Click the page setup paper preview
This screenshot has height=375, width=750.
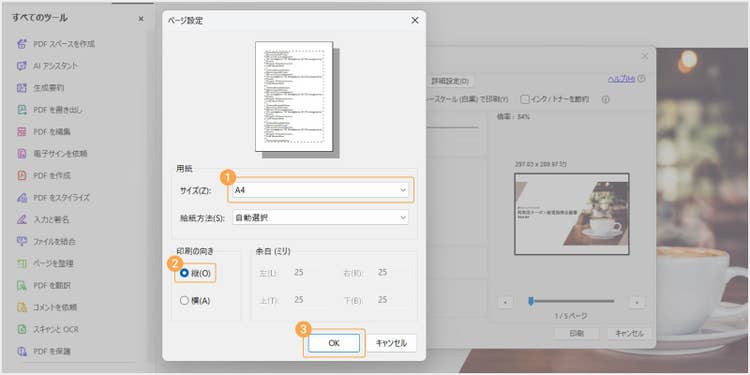tap(294, 97)
